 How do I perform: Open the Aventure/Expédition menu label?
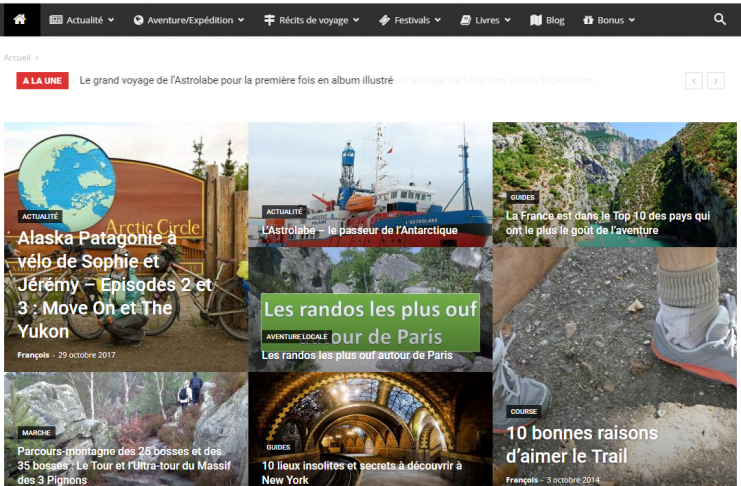(x=190, y=20)
